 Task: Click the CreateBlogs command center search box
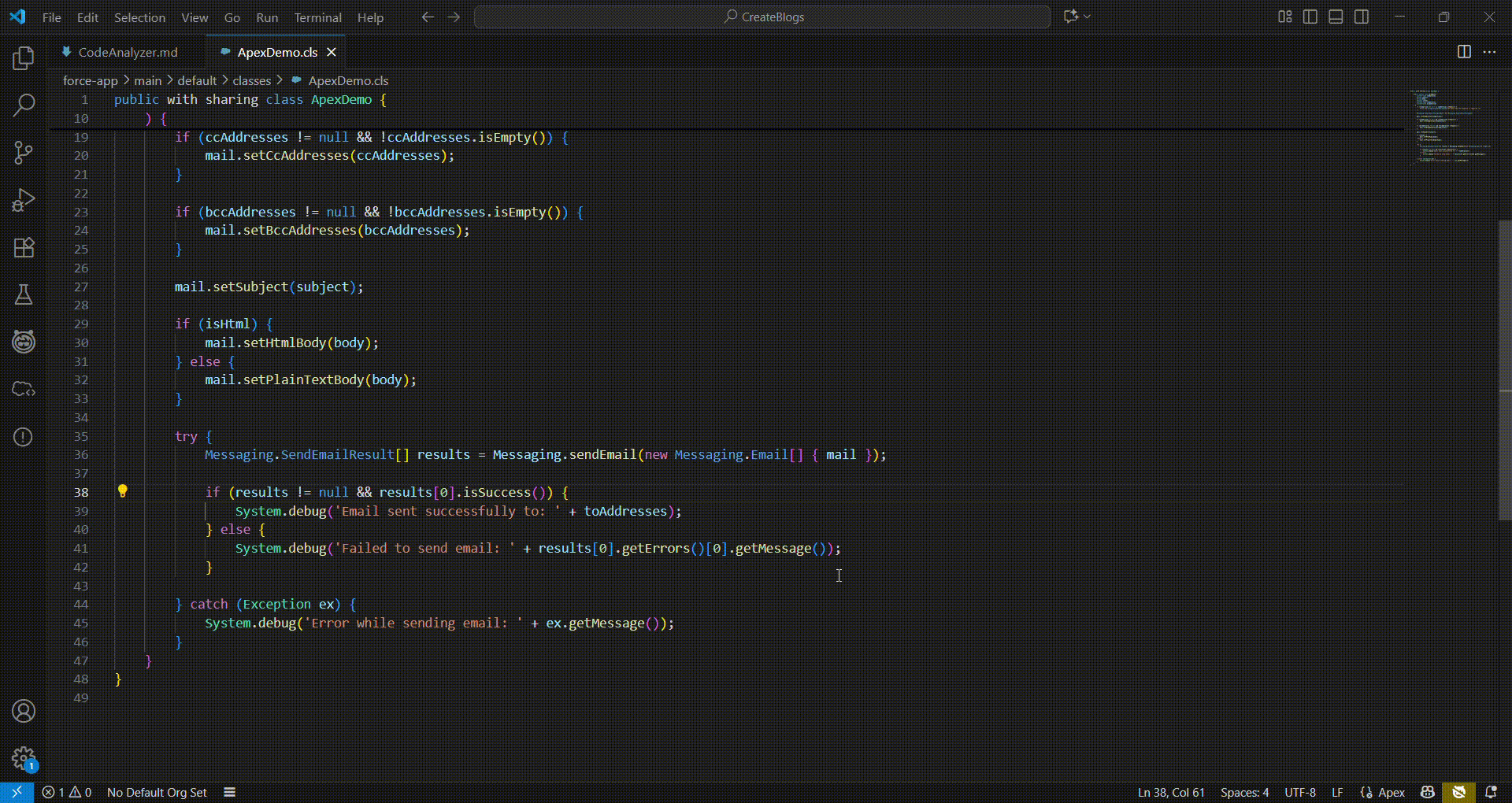(x=762, y=17)
